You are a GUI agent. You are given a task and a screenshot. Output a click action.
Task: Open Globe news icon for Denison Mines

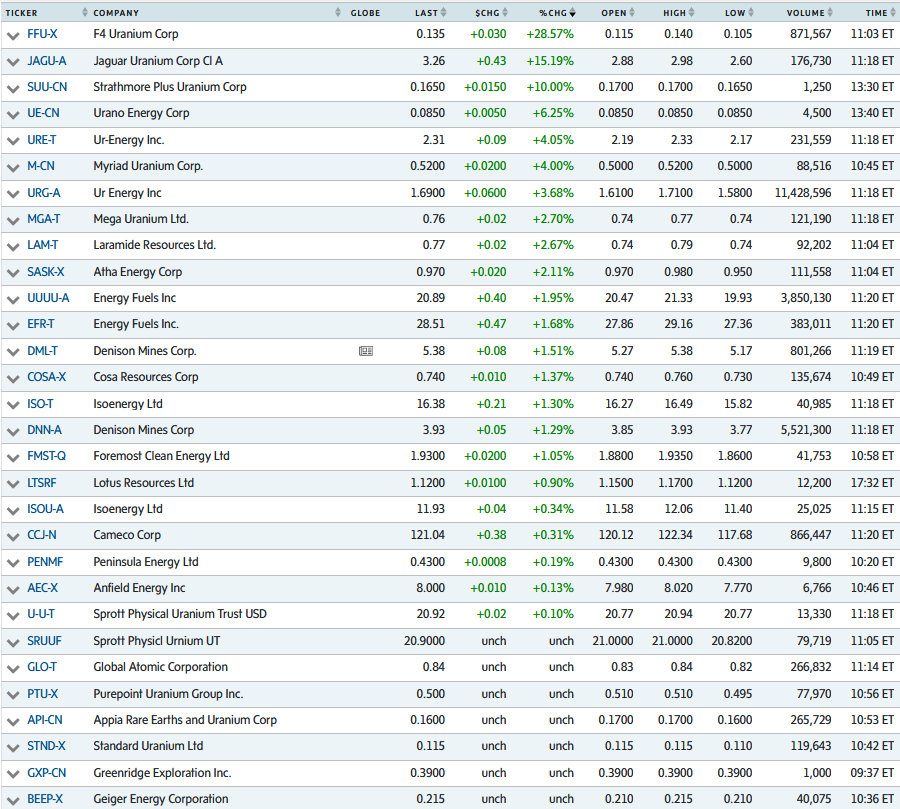[x=366, y=351]
